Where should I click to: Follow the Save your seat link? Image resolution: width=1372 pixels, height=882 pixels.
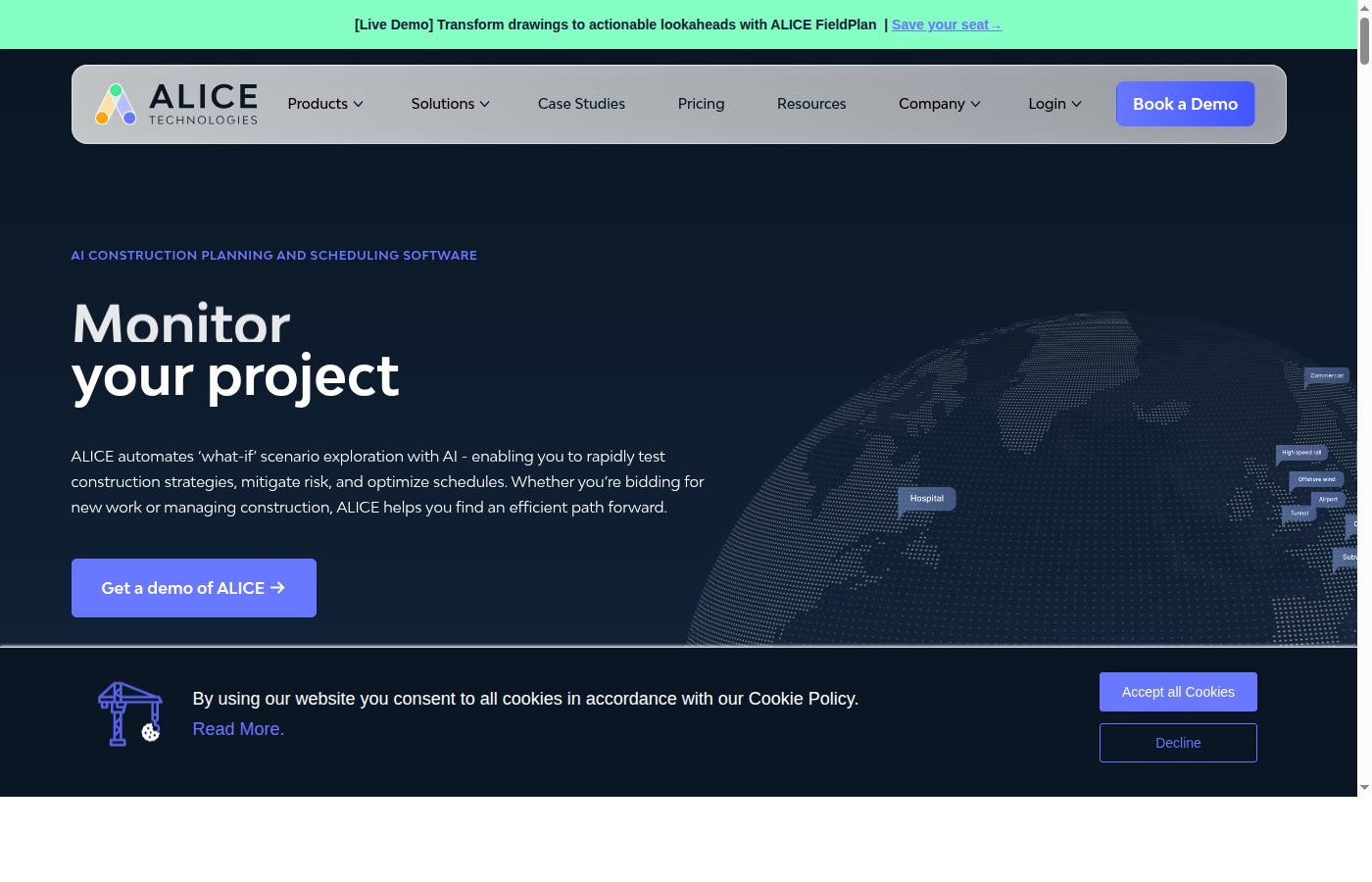click(947, 24)
